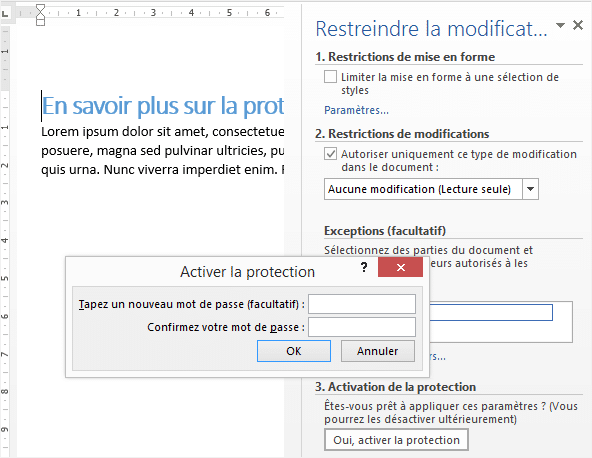Click the new password input field
This screenshot has width=592, height=458.
(362, 304)
